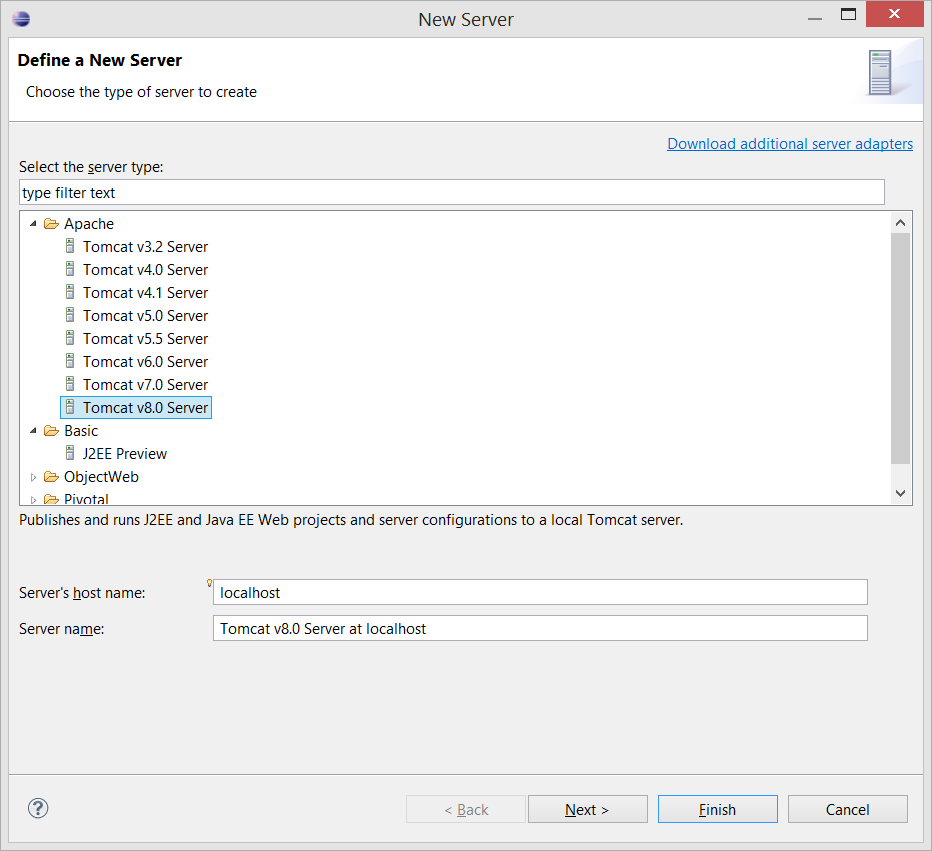Click the Finish button
The height and width of the screenshot is (851, 932).
point(717,809)
